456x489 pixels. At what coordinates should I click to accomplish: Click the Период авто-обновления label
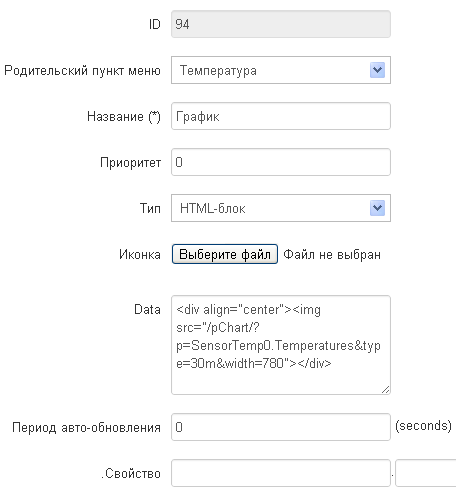(x=86, y=427)
